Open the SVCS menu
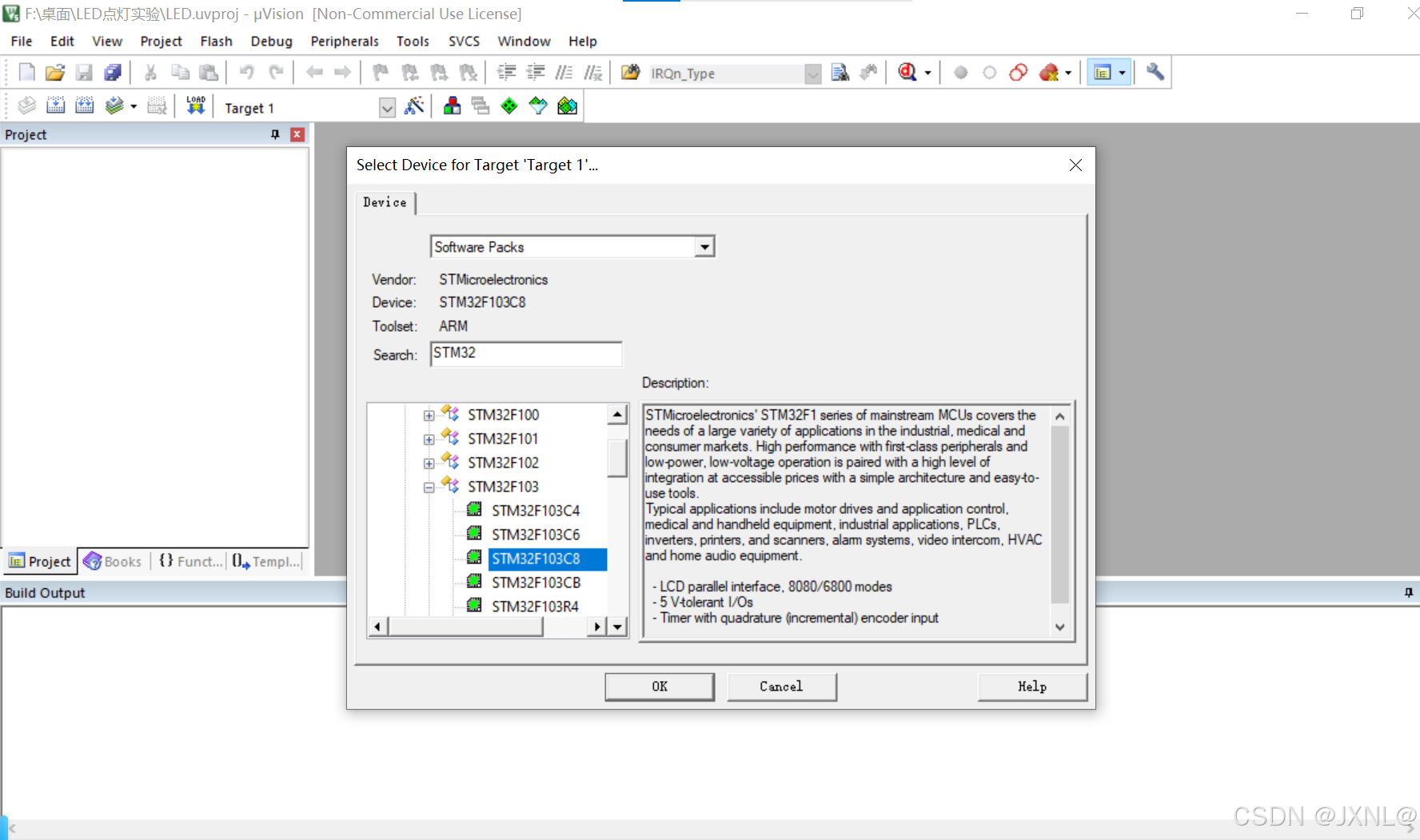 click(x=464, y=41)
